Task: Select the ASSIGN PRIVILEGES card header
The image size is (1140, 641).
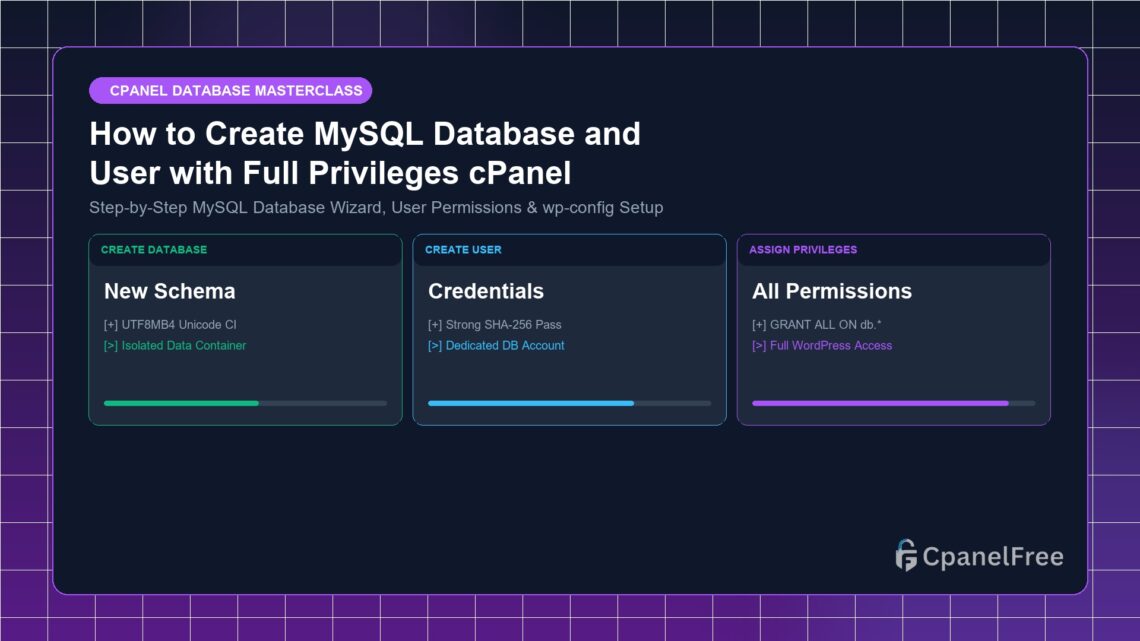Action: click(x=894, y=250)
